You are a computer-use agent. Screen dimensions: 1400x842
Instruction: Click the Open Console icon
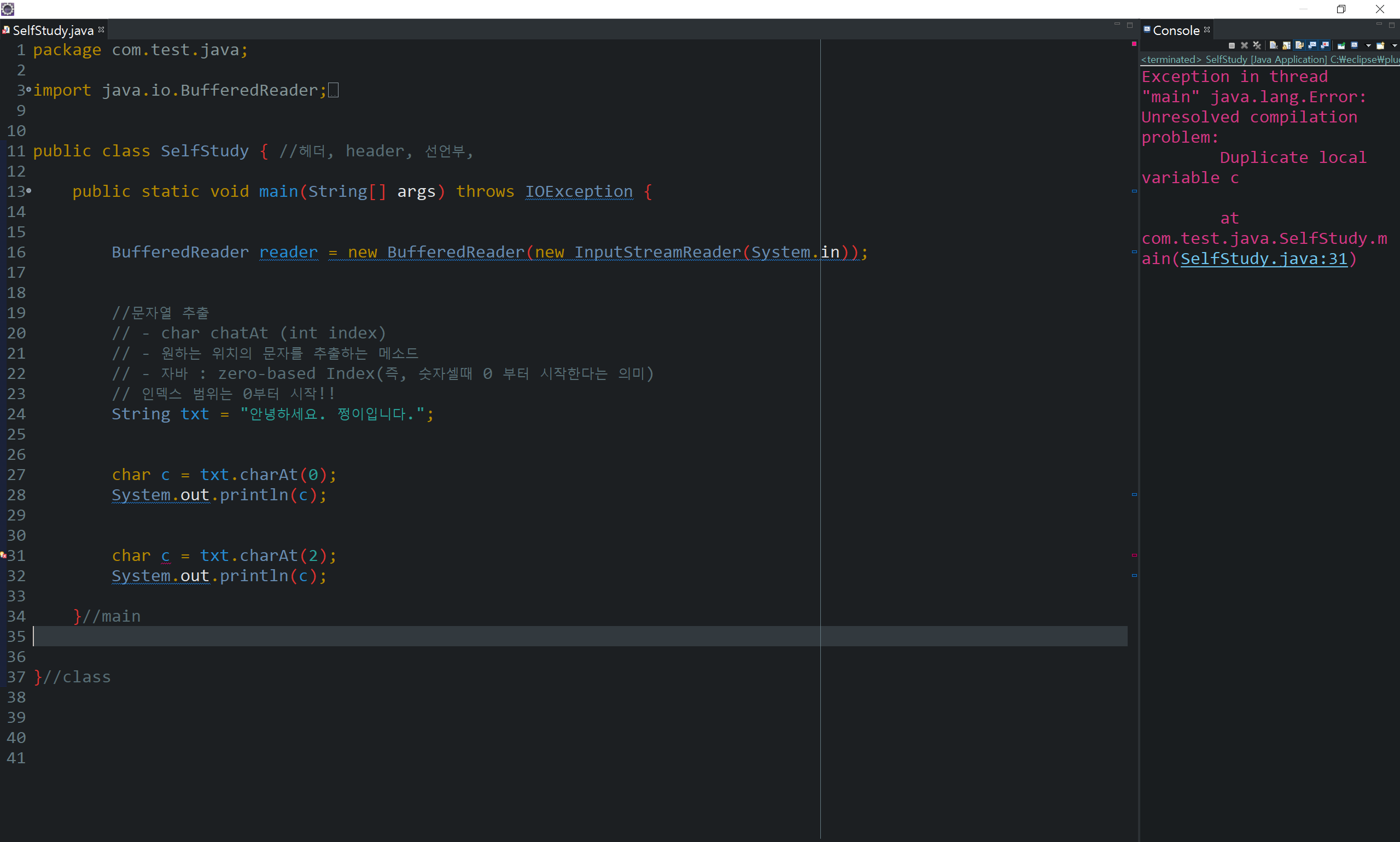point(1380,46)
